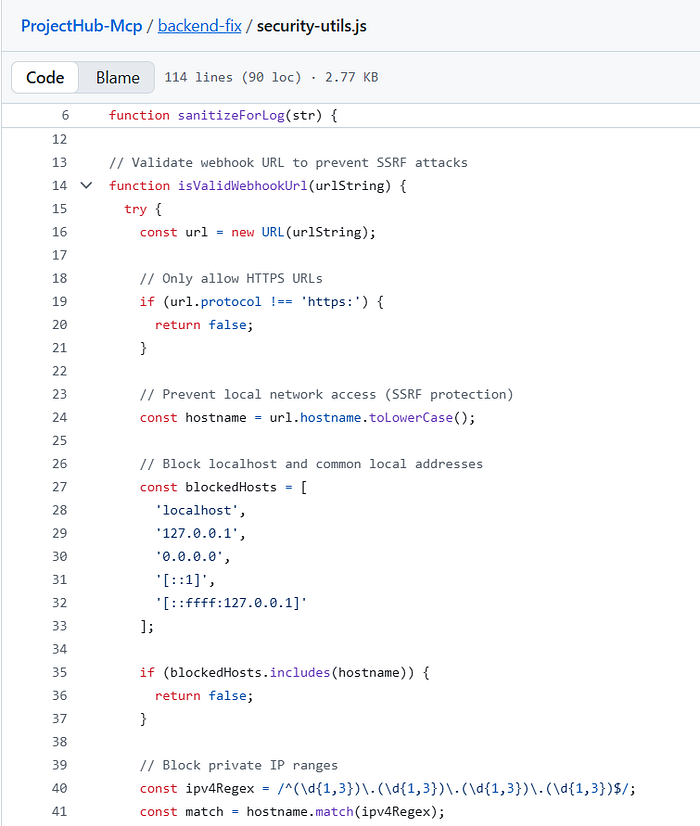Click the '0.0.0.0' string on line 30
The image size is (700, 826).
(189, 556)
